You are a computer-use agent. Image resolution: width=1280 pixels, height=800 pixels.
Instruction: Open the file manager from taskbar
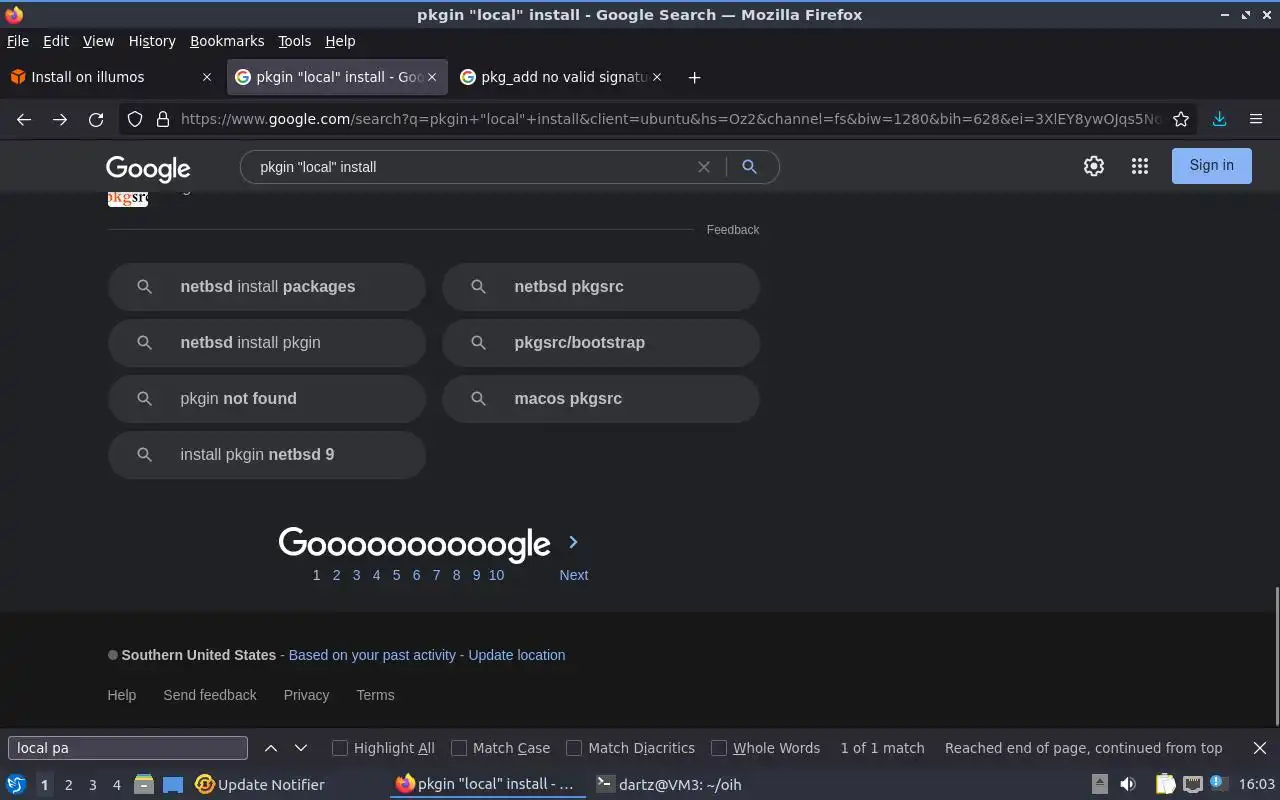[144, 785]
